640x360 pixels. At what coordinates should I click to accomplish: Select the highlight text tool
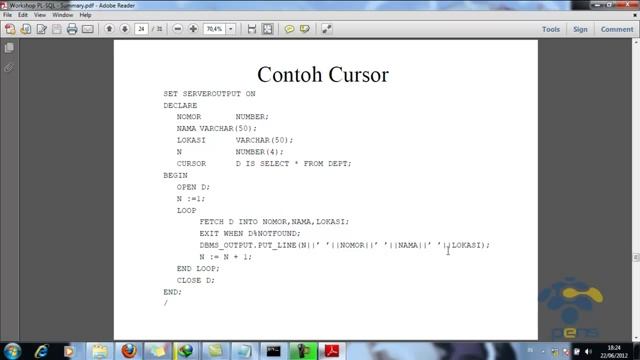click(x=305, y=29)
